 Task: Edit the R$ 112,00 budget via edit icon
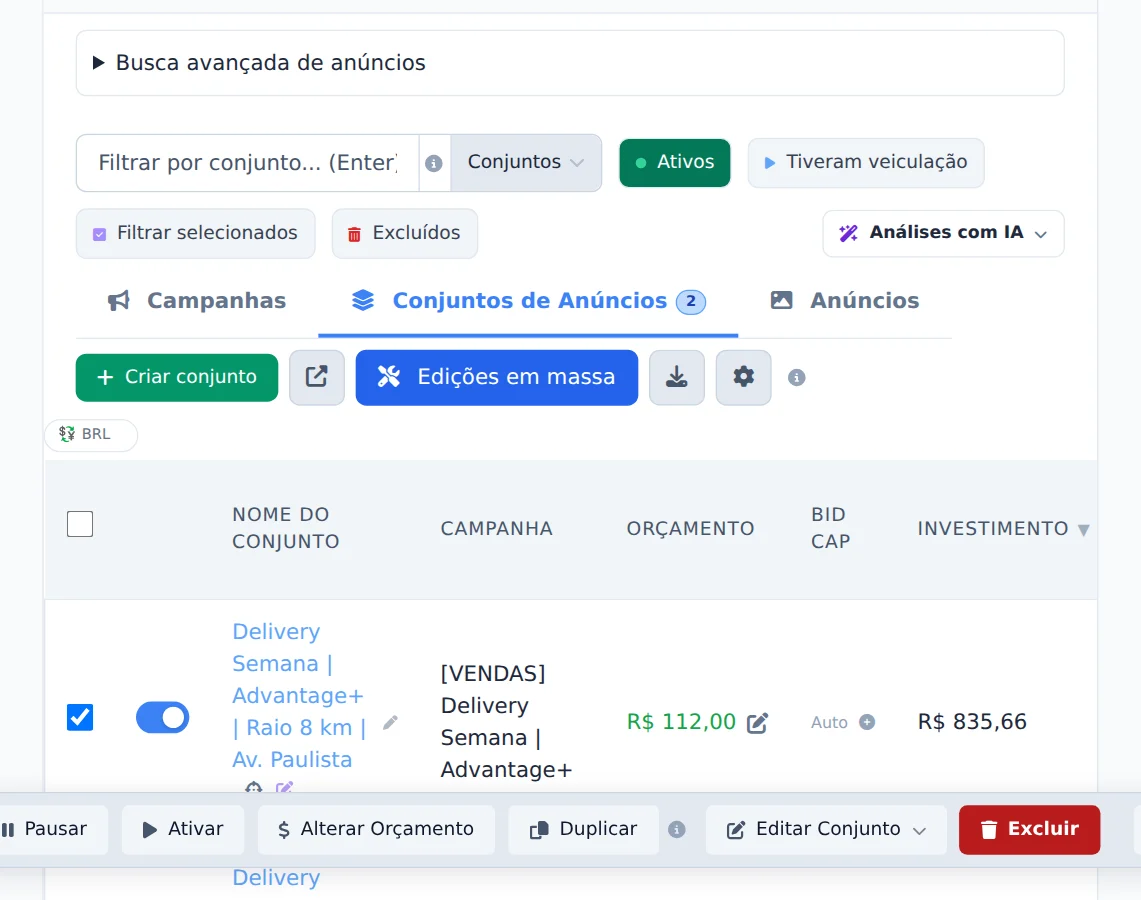pyautogui.click(x=758, y=722)
